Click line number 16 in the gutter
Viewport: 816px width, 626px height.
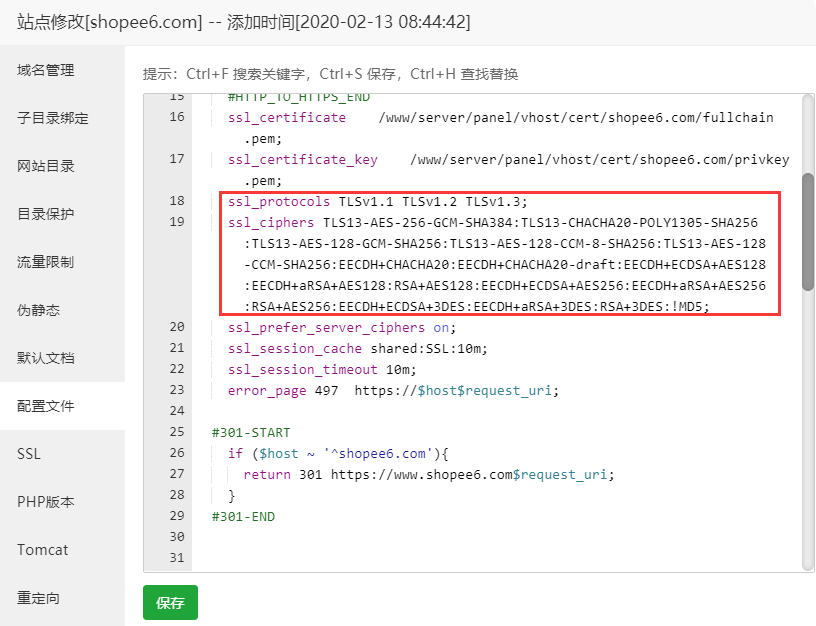177,117
